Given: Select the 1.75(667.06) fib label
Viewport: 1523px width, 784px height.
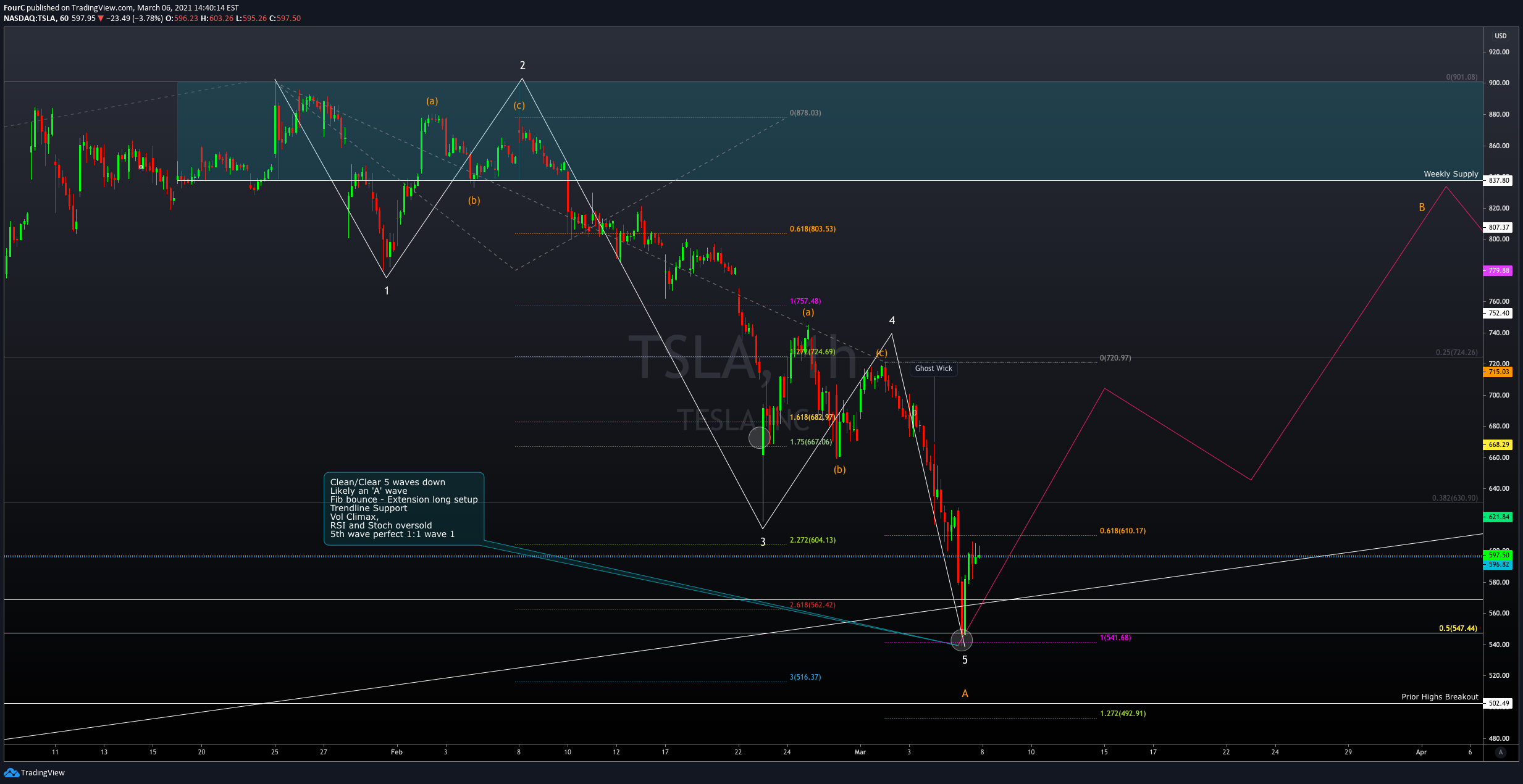Looking at the screenshot, I should tap(811, 442).
